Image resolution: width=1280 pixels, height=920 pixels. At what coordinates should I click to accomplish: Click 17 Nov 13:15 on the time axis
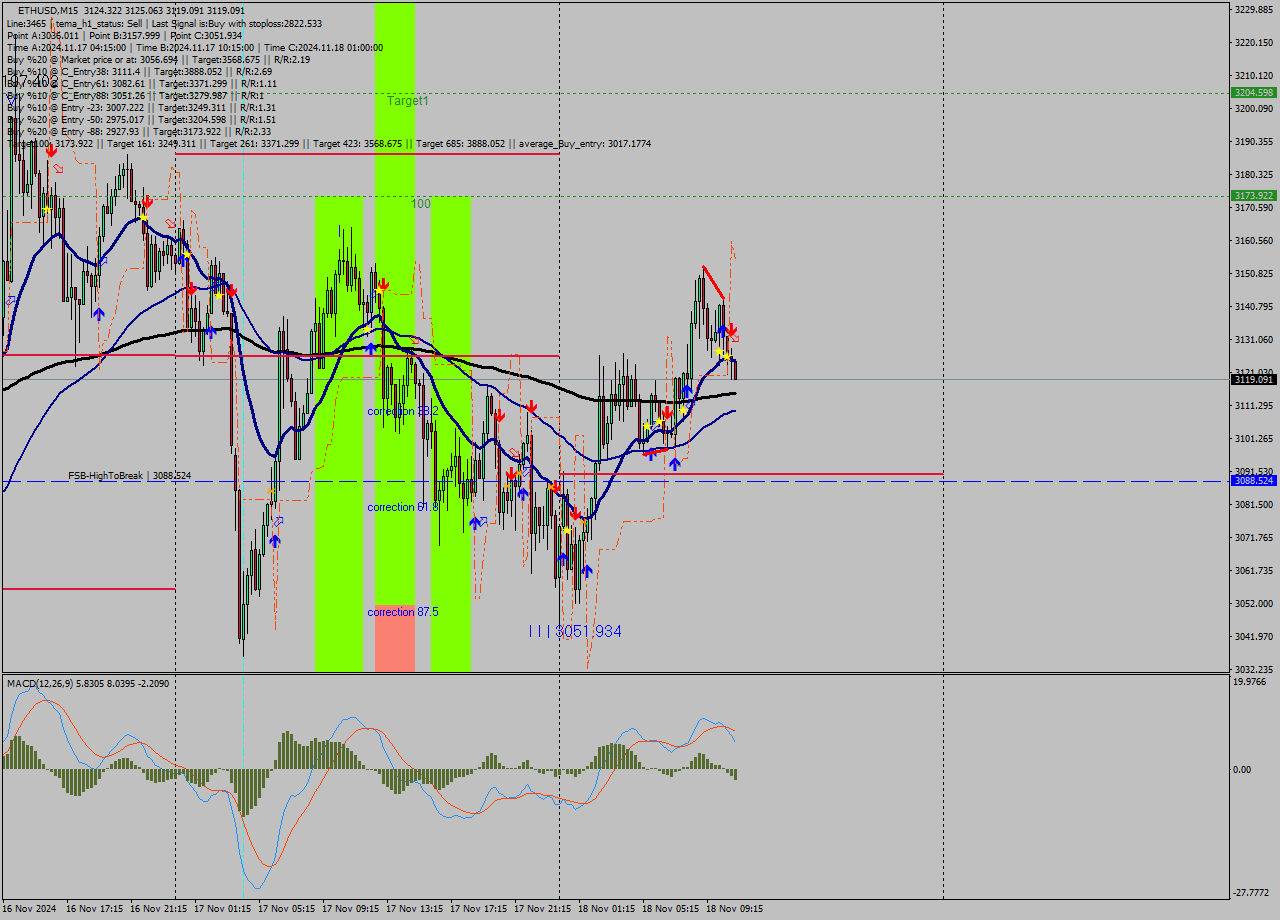[x=415, y=909]
